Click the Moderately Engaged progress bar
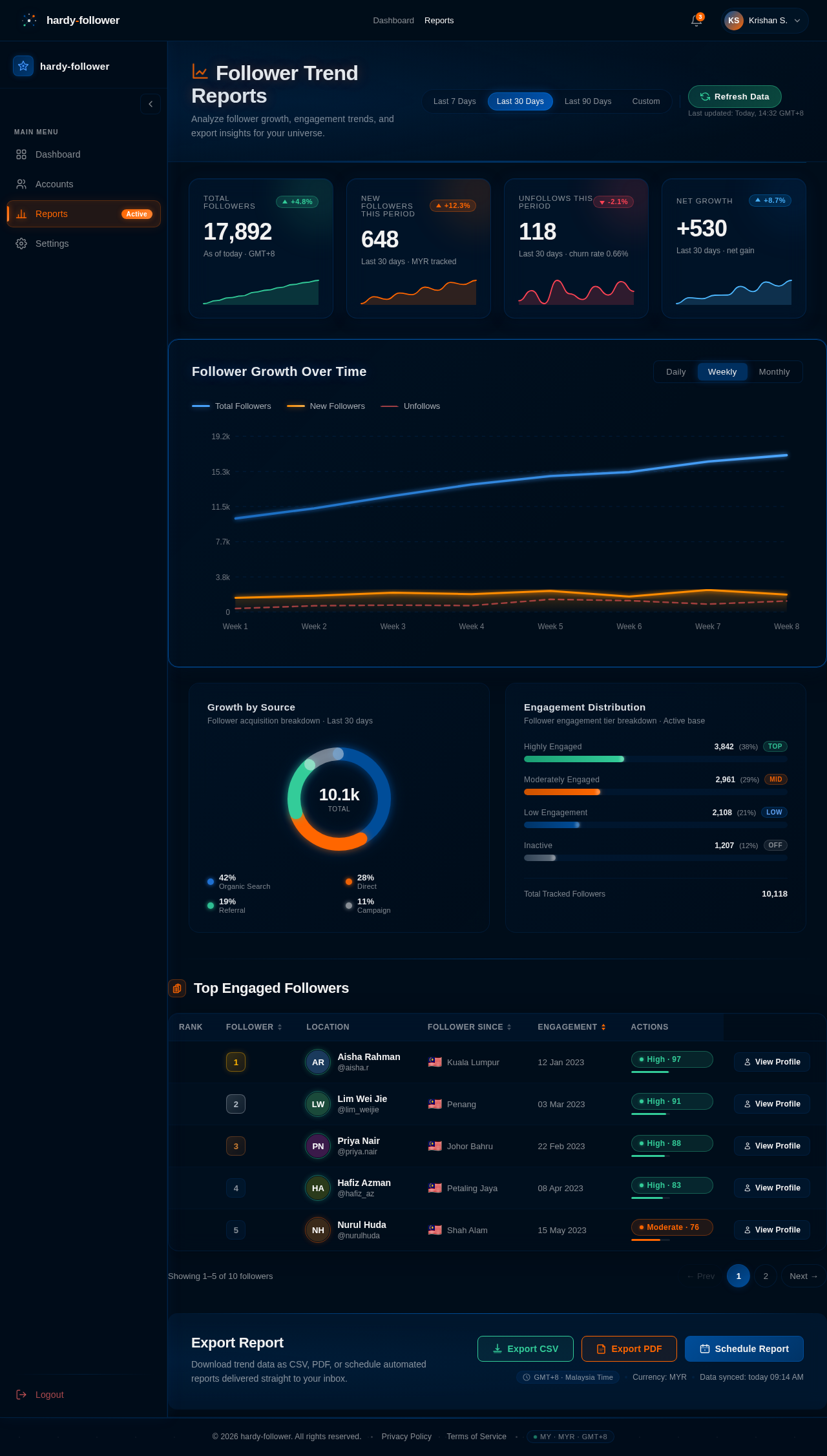This screenshot has width=827, height=1456. point(655,792)
